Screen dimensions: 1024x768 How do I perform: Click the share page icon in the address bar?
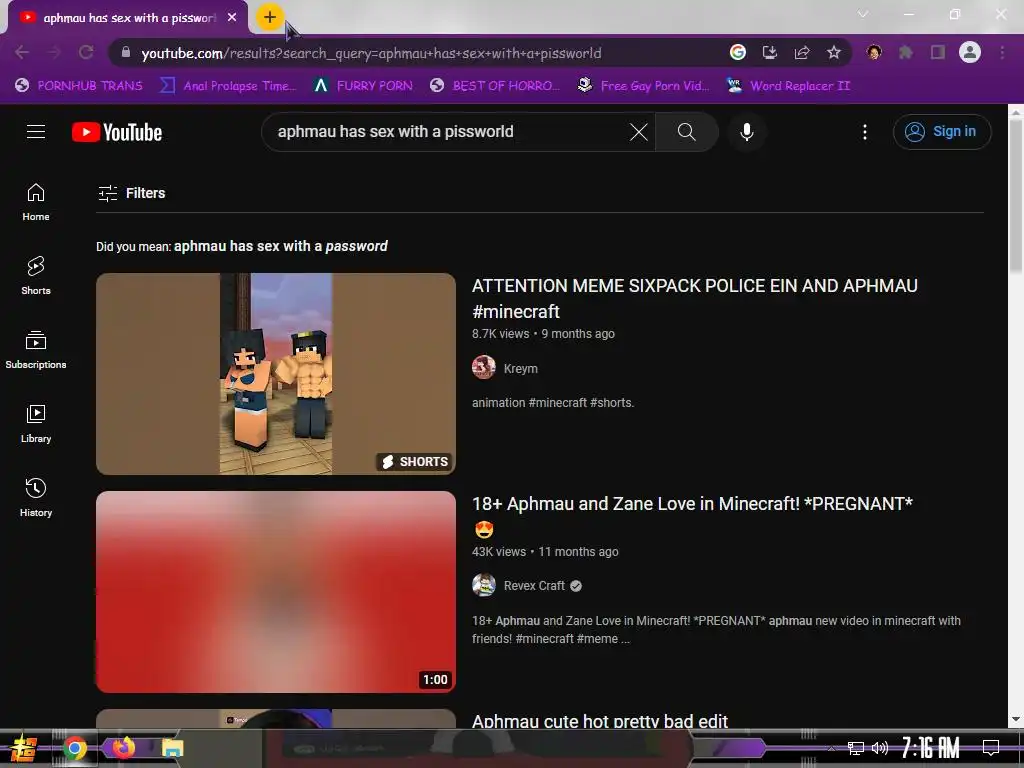(802, 52)
